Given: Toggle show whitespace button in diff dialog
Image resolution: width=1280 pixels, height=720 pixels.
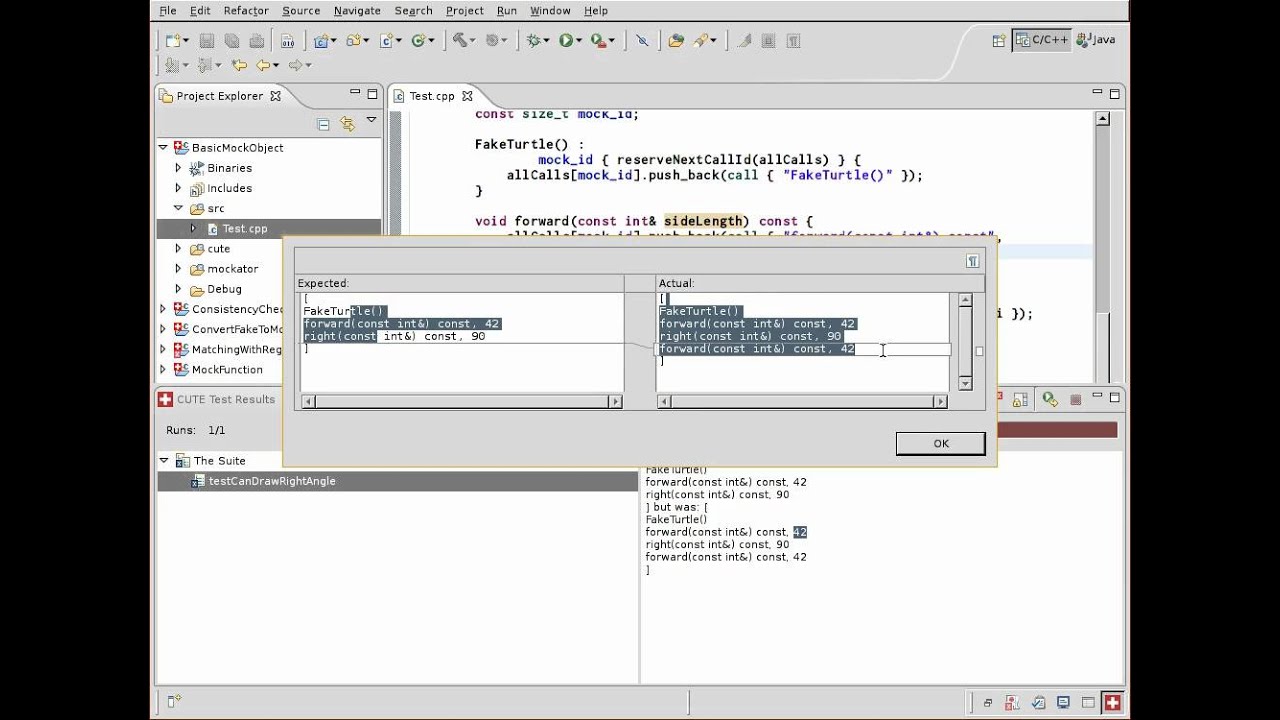Looking at the screenshot, I should coord(972,261).
